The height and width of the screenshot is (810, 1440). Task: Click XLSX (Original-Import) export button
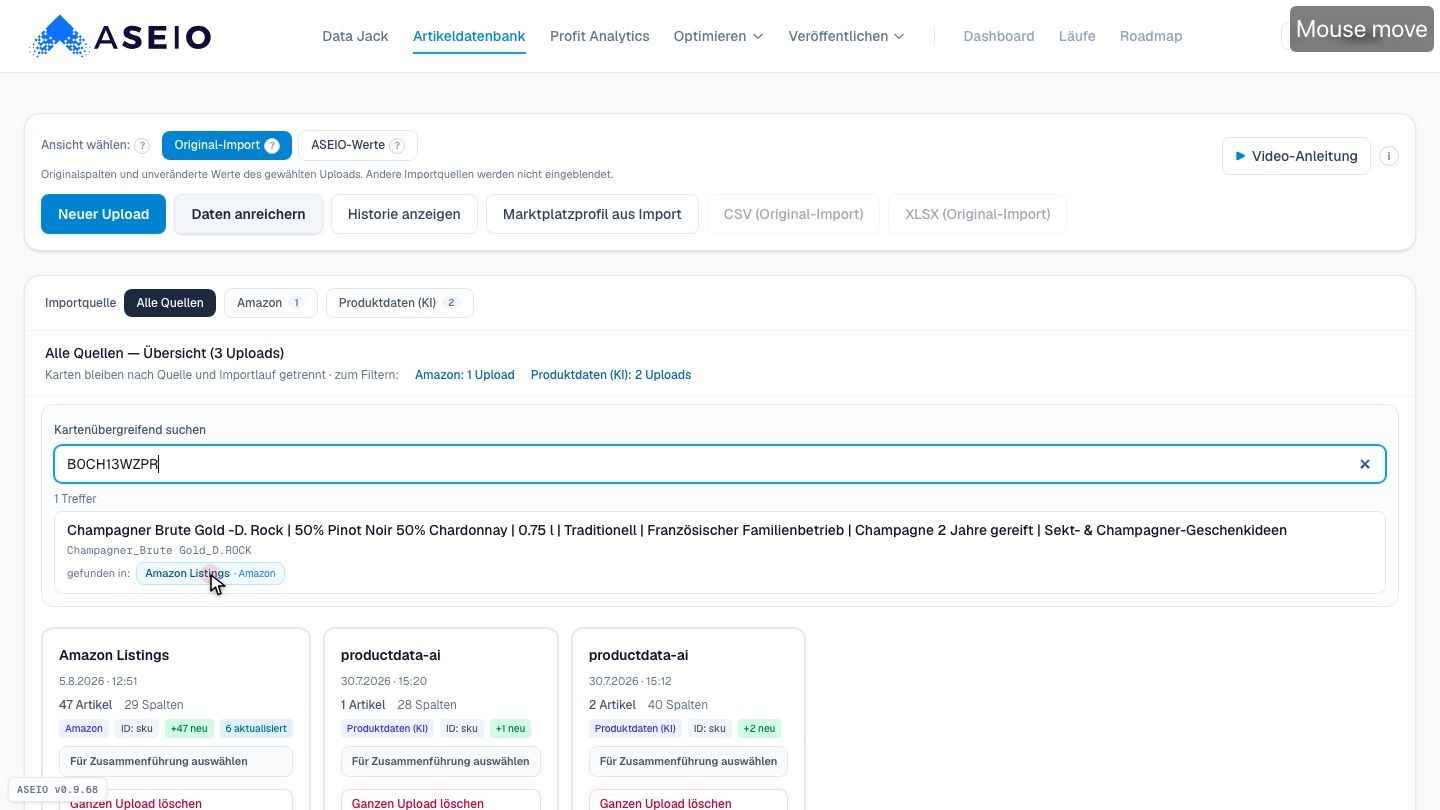[977, 214]
